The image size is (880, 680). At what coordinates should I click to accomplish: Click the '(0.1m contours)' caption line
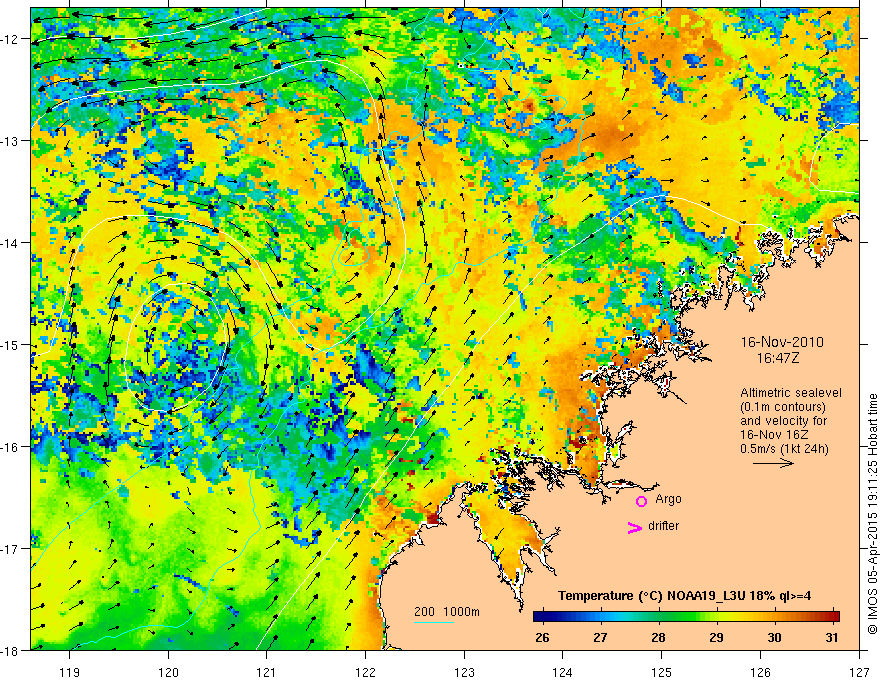coord(783,407)
